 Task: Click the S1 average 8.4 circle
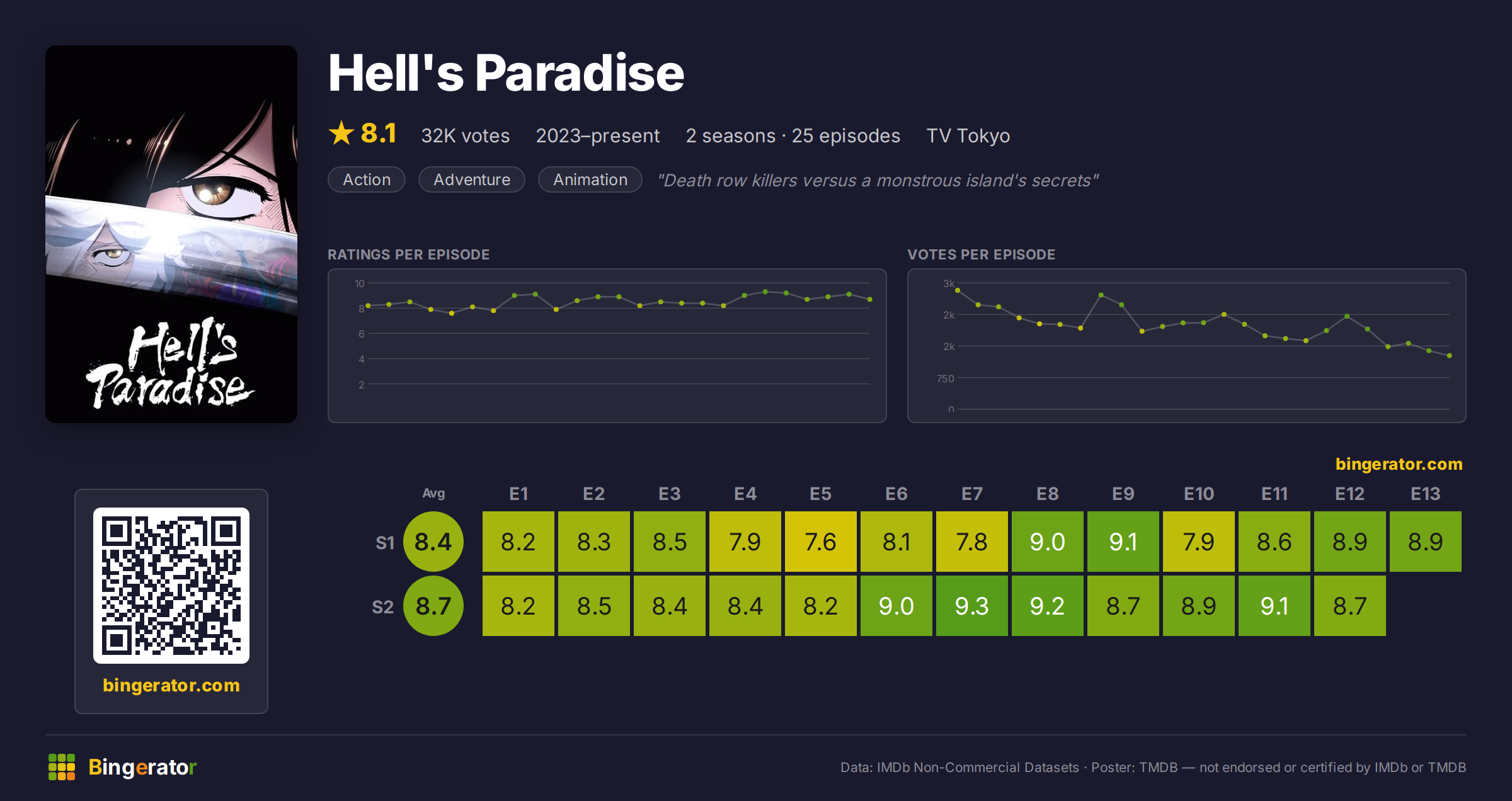click(433, 542)
